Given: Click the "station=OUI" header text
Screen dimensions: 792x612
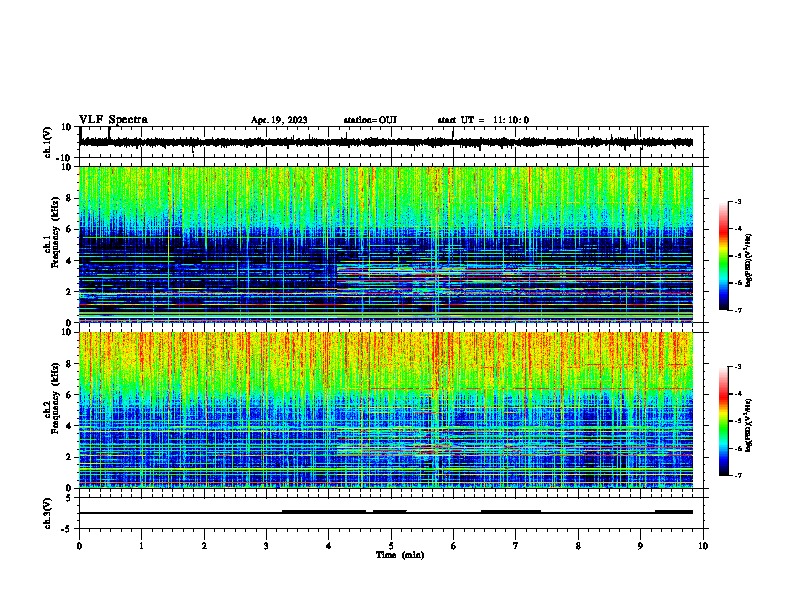Looking at the screenshot, I should click(370, 120).
